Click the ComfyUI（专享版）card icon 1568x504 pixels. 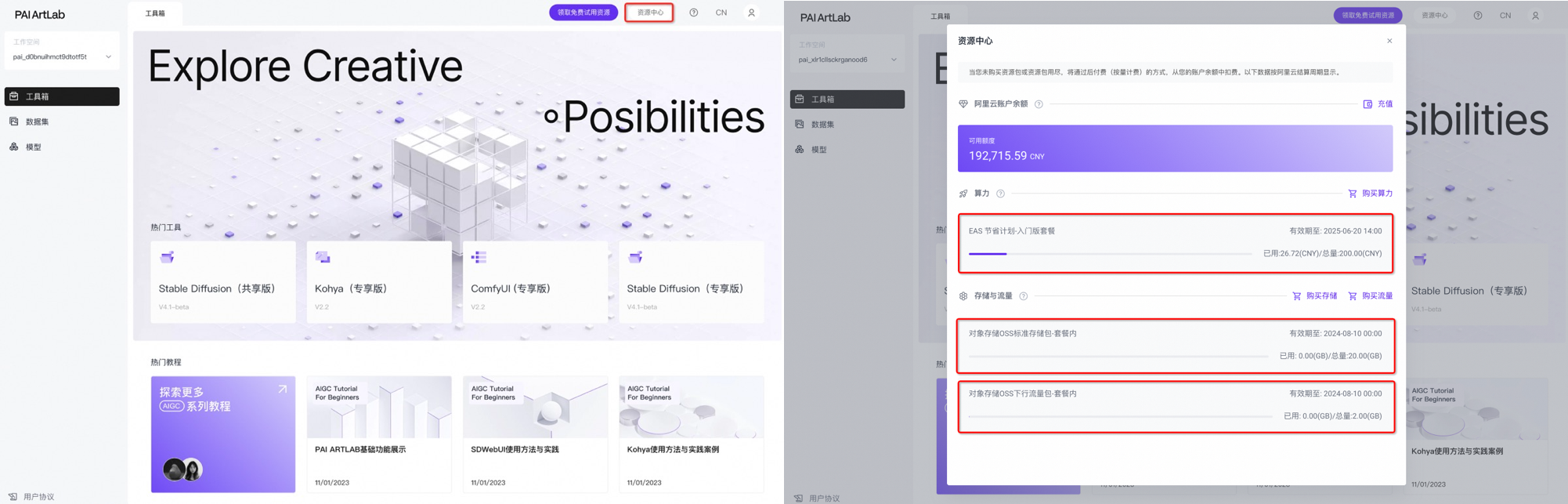tap(479, 257)
